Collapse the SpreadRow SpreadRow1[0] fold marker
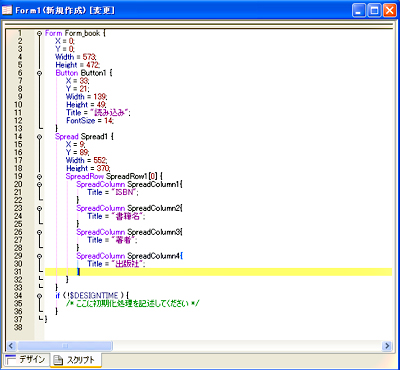This screenshot has width=400, height=370. click(x=39, y=176)
